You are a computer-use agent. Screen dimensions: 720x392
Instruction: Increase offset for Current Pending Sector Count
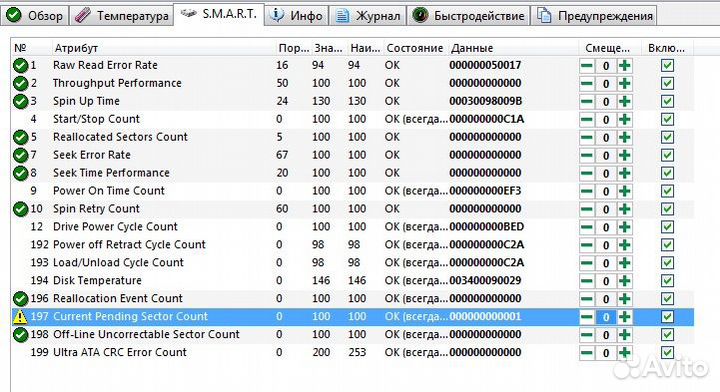point(624,317)
